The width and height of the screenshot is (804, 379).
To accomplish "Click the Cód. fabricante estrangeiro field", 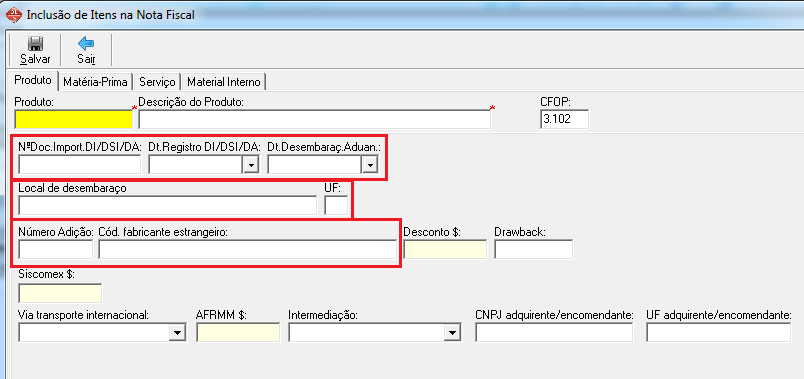I will pos(248,250).
